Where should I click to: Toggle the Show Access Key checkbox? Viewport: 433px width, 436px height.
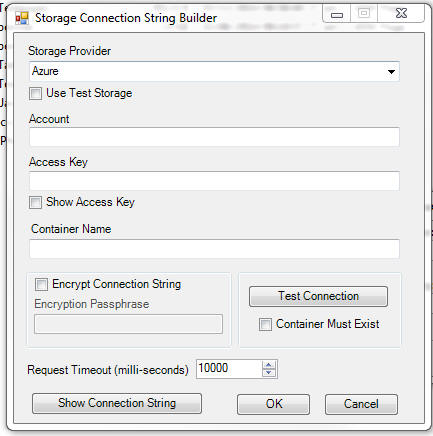35,202
